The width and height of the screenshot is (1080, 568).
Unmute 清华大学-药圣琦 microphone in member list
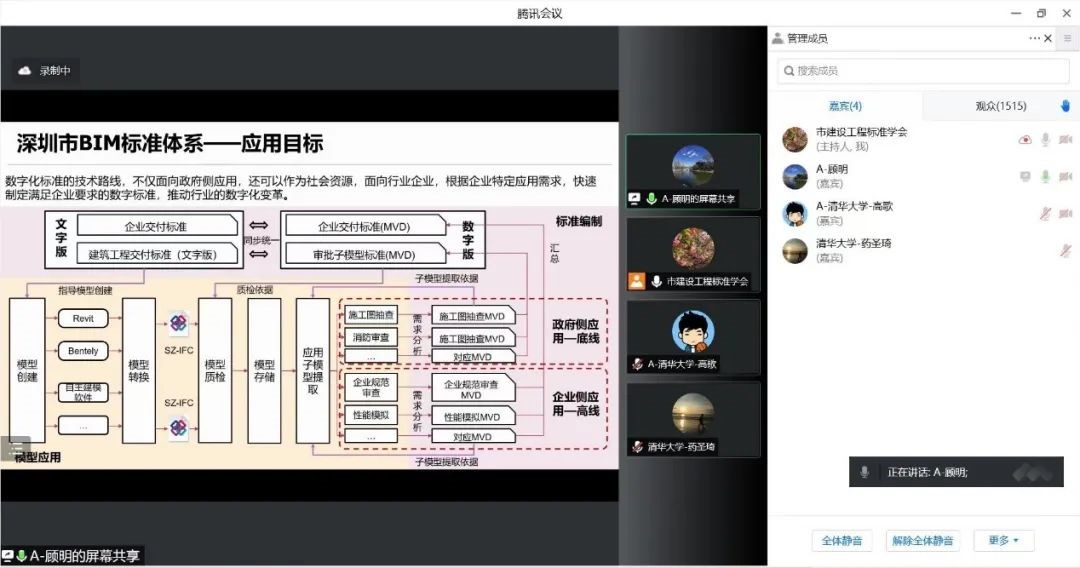(x=1066, y=251)
